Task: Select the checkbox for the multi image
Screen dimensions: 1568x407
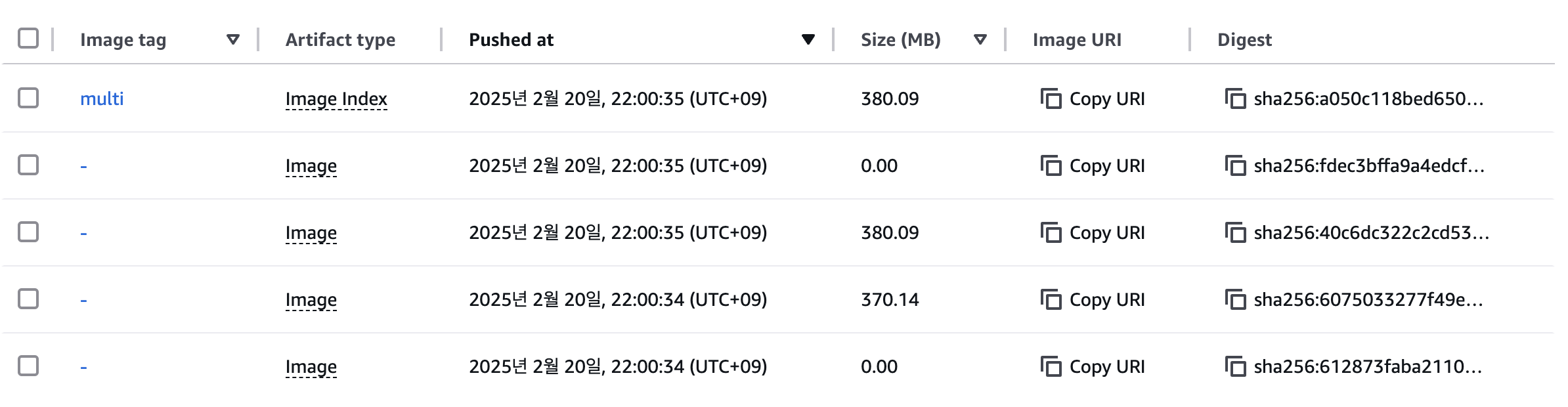Action: pos(28,98)
